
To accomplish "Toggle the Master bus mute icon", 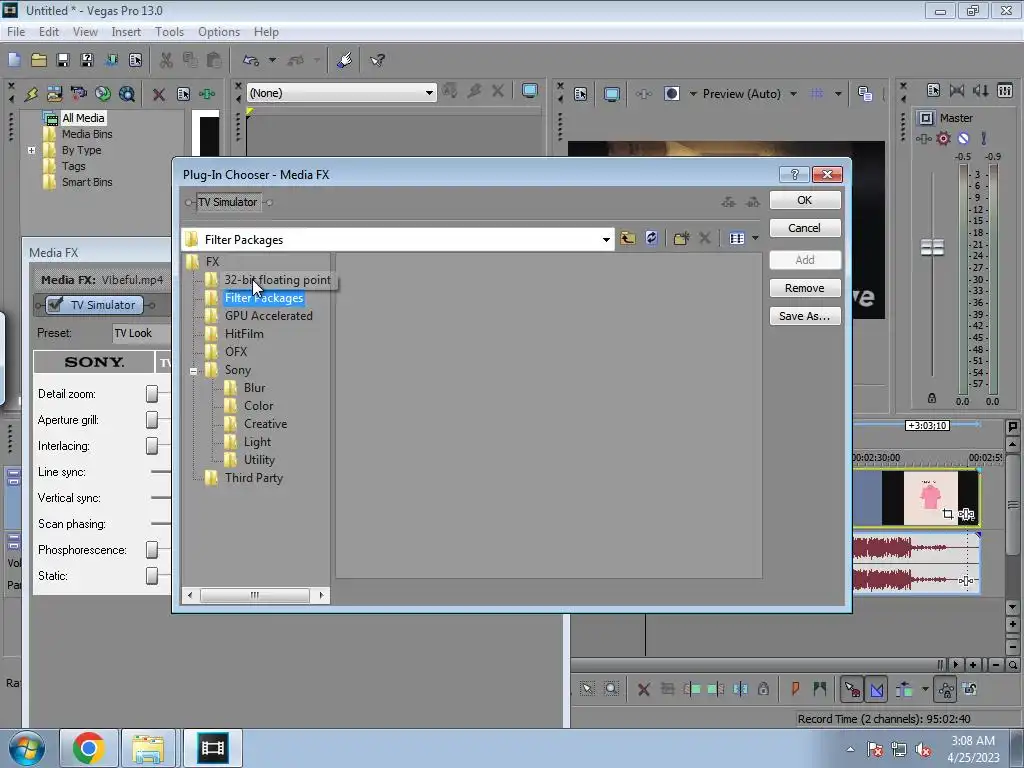I will (x=963, y=138).
